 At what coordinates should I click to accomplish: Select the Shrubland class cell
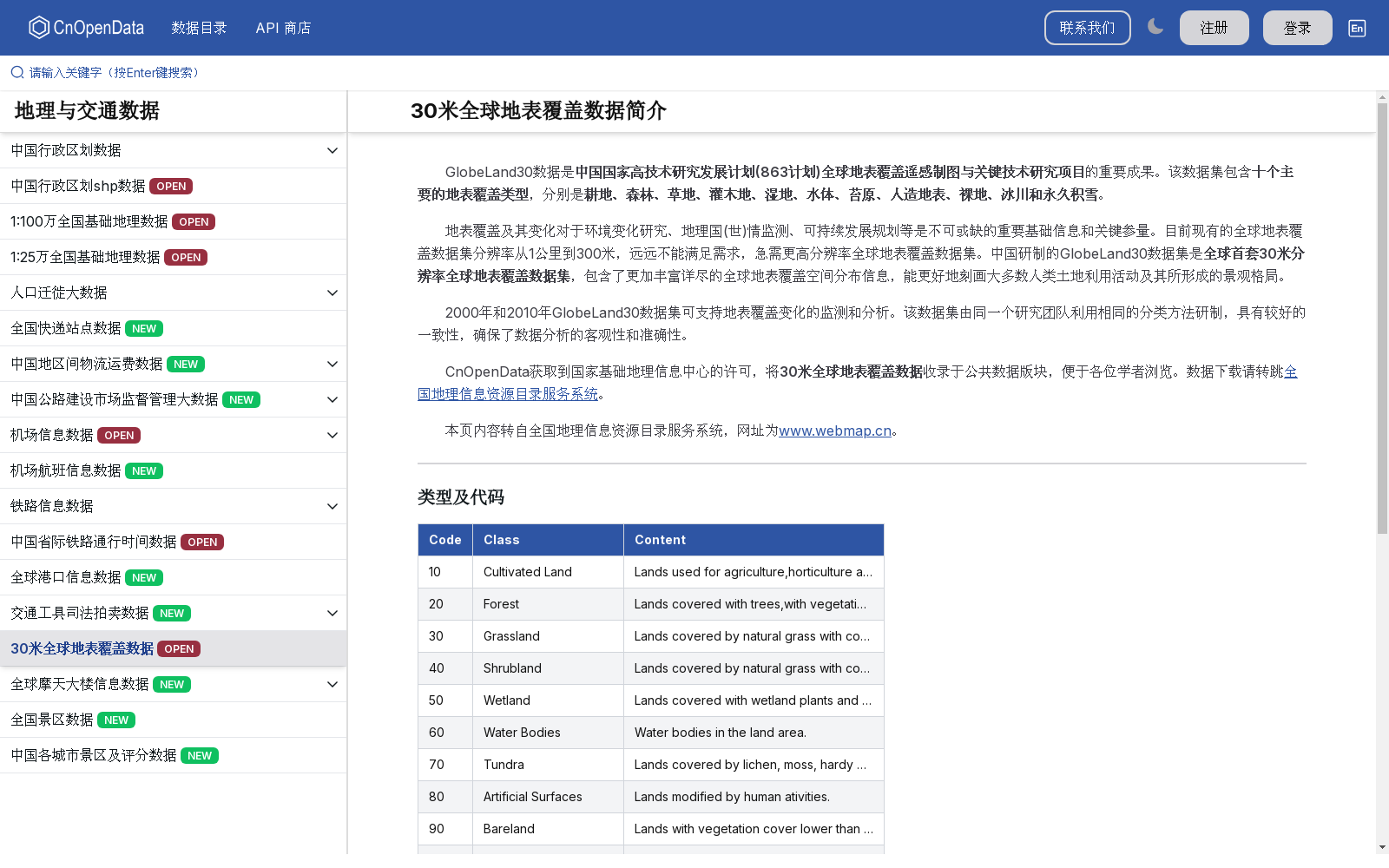click(548, 668)
